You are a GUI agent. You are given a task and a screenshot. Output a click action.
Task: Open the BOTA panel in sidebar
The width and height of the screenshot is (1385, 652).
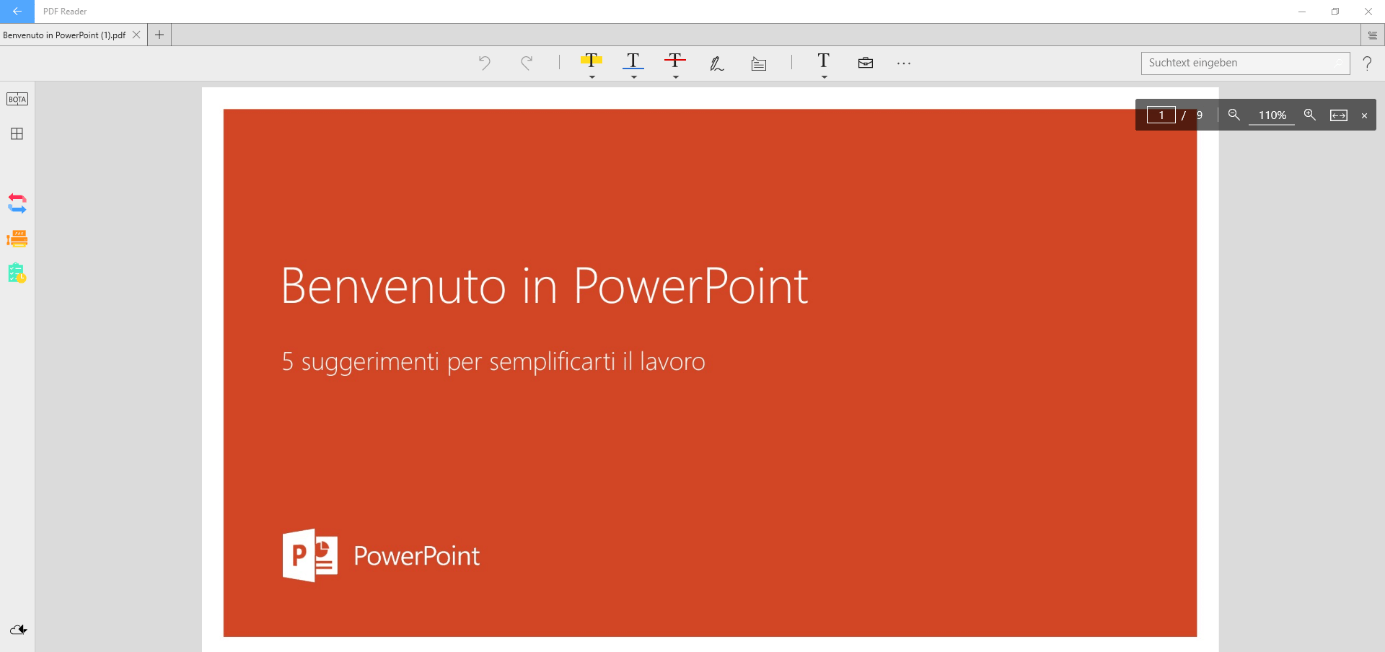coord(17,99)
